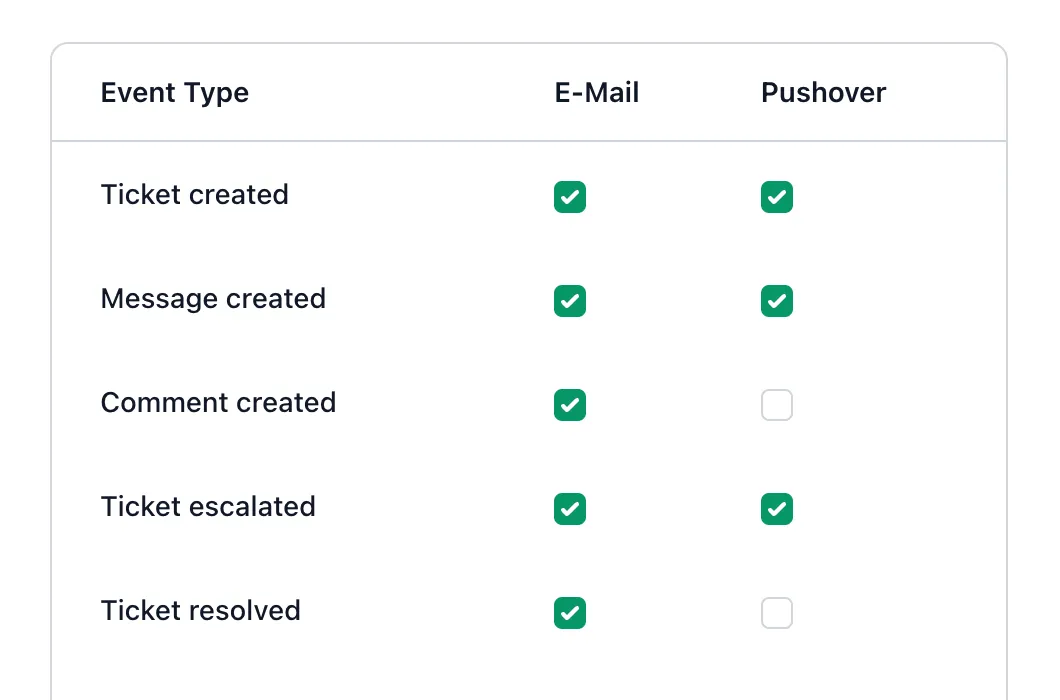Click the E-Mail column header
This screenshot has height=700, width=1060.
pos(597,93)
